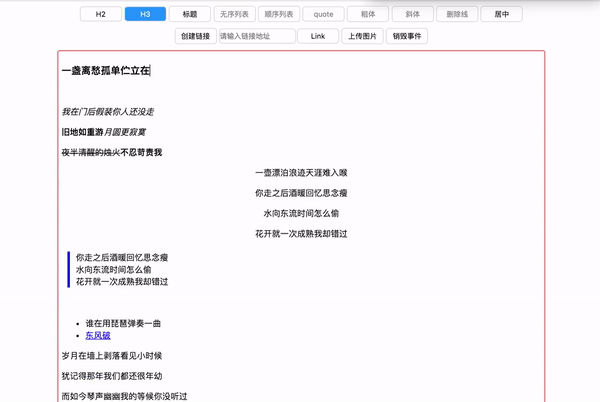This screenshot has width=600, height=402.
Task: Focus the 请输入链接地址 link address field
Action: [257, 36]
